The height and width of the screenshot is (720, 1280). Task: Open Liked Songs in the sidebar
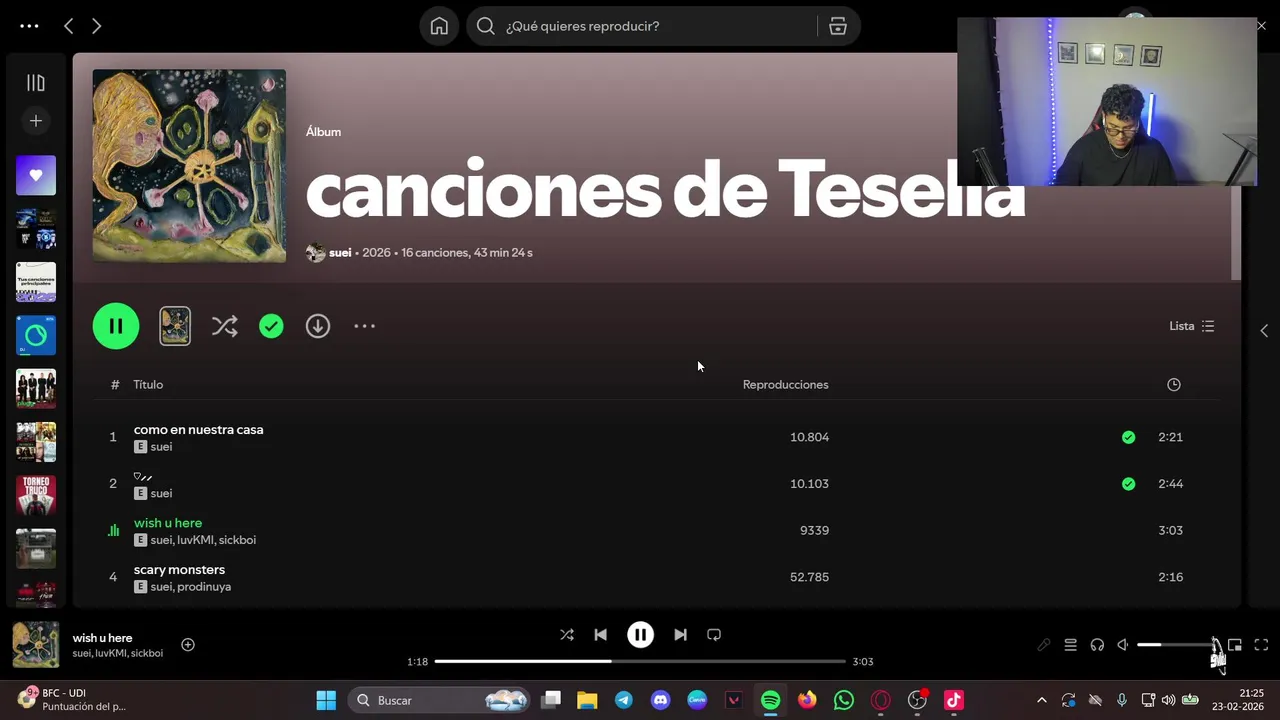36,175
